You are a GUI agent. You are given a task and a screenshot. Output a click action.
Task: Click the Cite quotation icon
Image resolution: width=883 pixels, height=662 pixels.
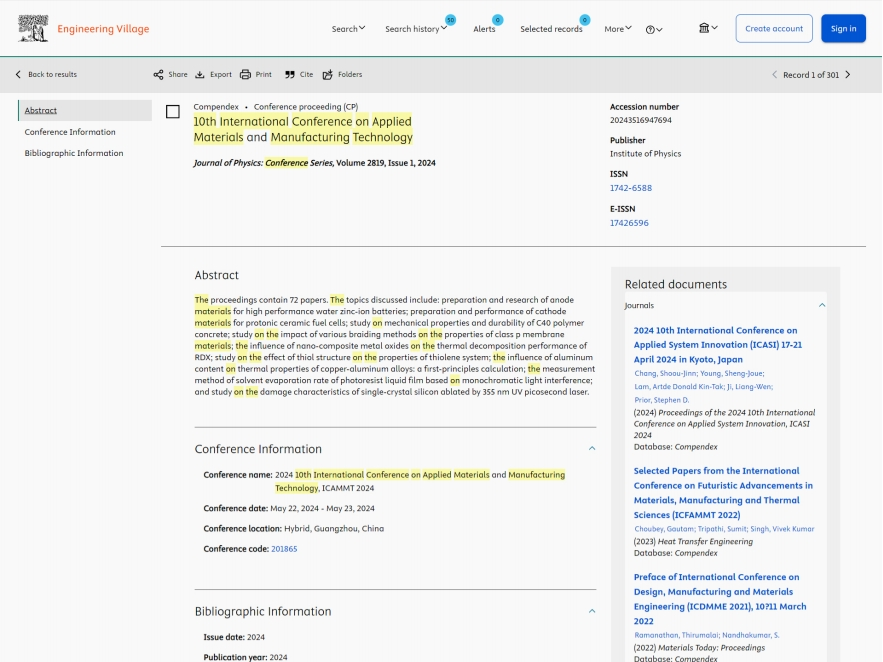click(289, 74)
